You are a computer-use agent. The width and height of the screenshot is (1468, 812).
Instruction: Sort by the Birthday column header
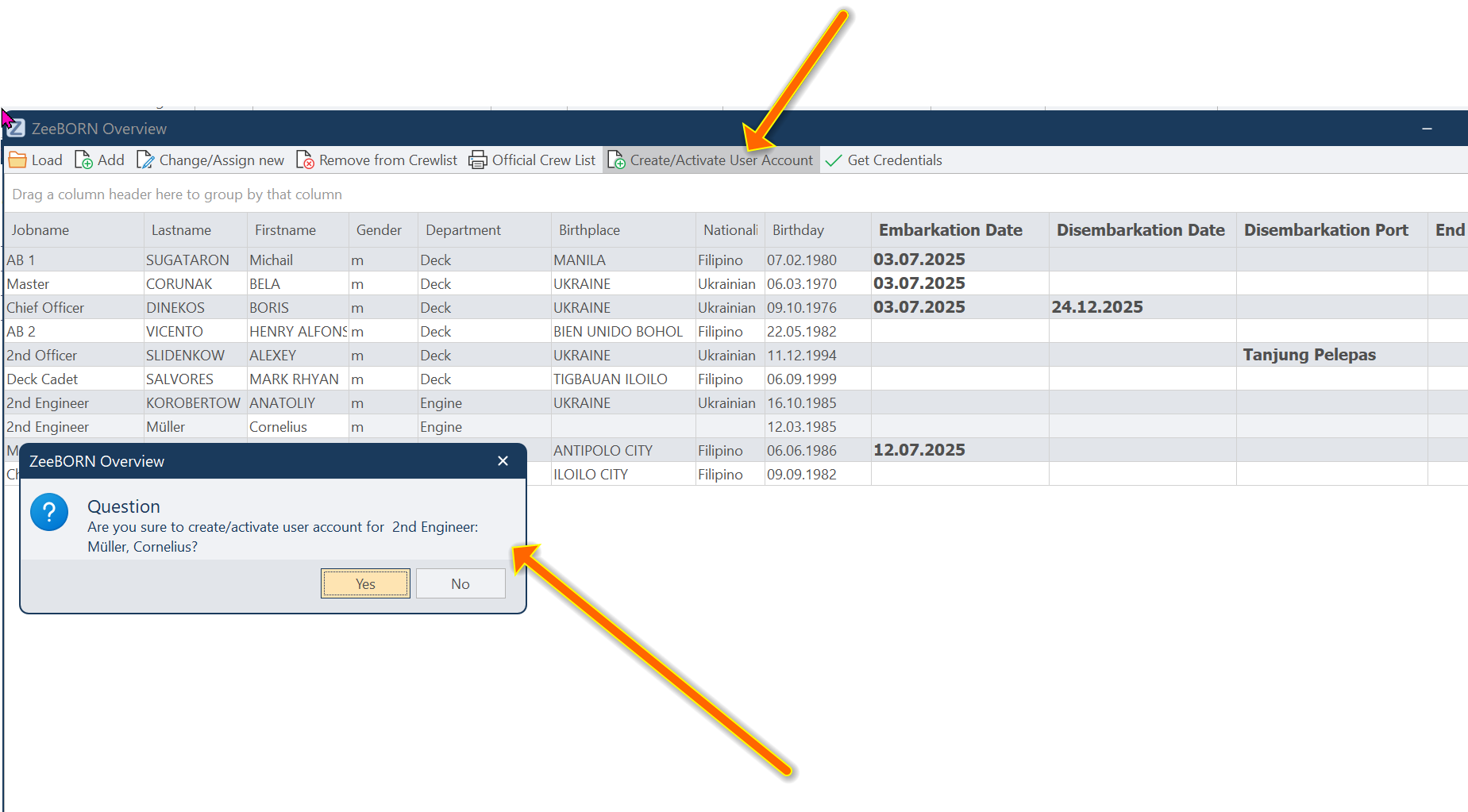818,230
